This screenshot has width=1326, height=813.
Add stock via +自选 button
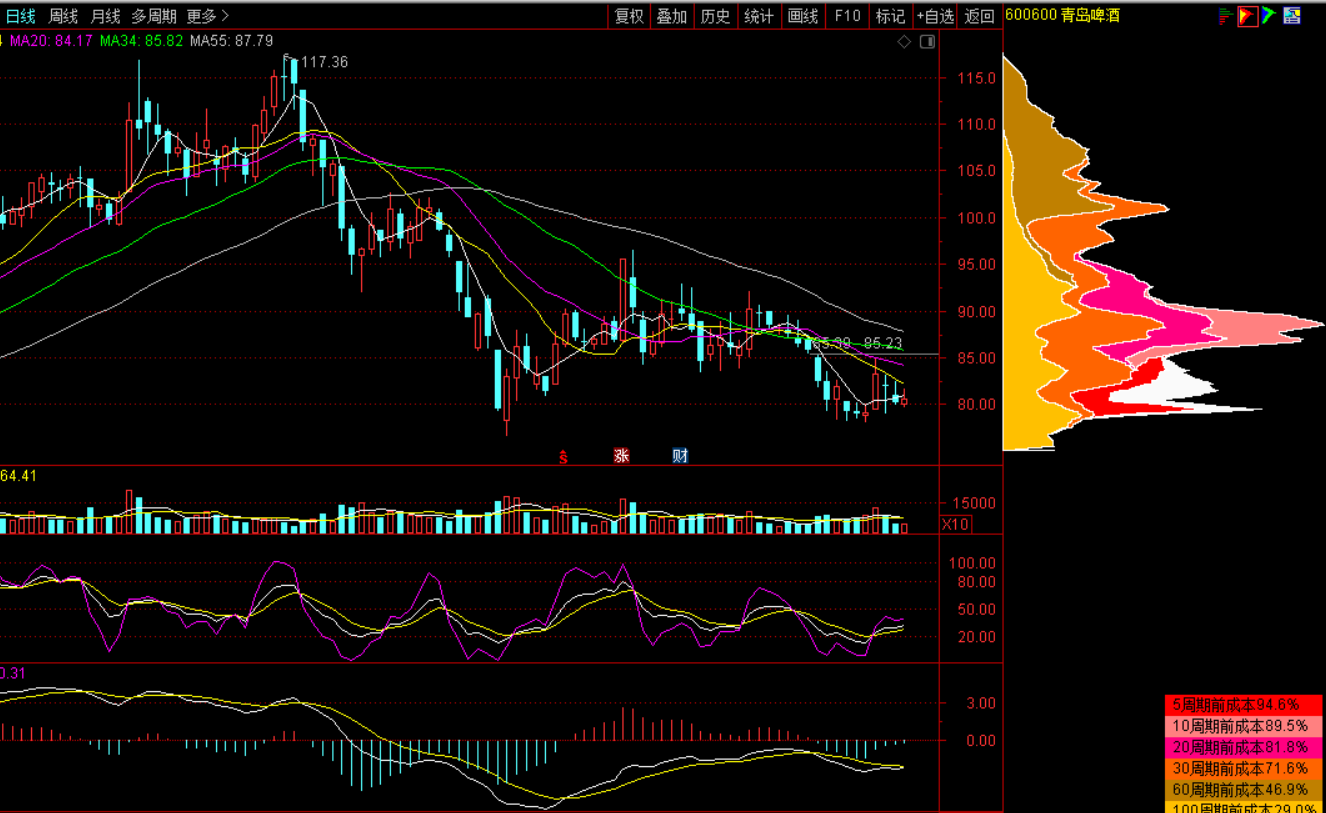pos(935,16)
